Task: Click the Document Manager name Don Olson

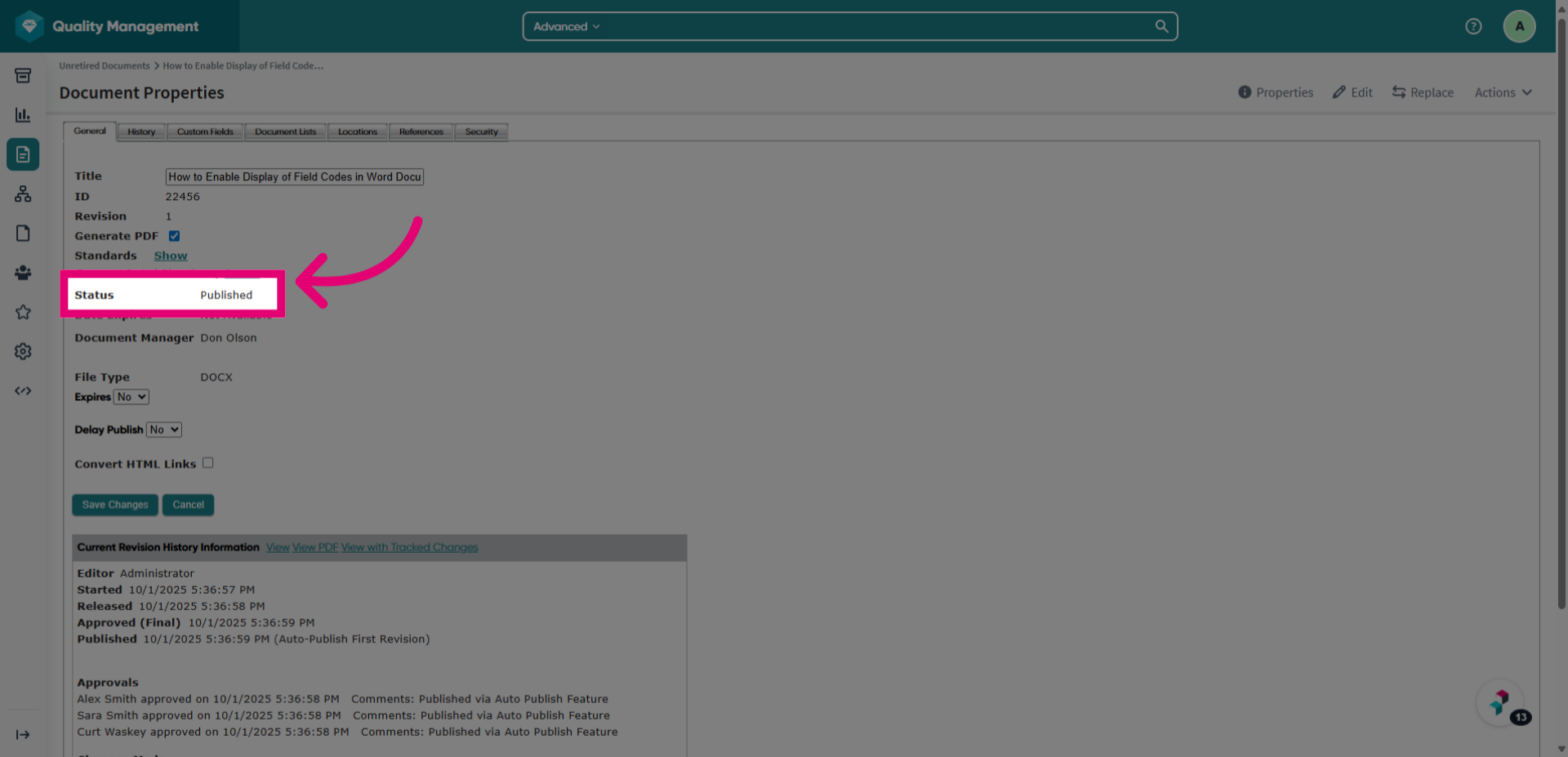Action: coord(229,338)
